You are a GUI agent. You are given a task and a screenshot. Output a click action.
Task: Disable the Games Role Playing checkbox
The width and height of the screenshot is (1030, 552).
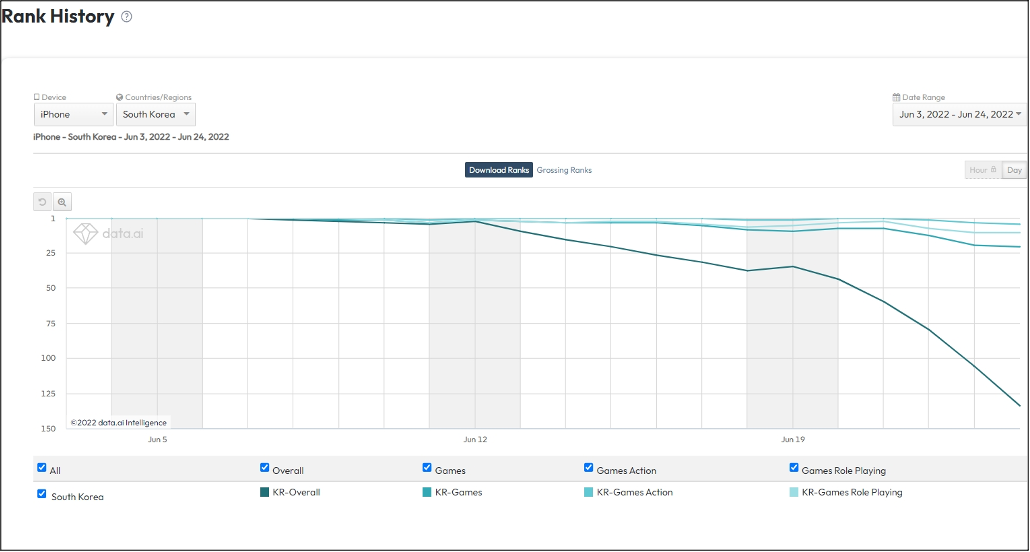tap(795, 468)
